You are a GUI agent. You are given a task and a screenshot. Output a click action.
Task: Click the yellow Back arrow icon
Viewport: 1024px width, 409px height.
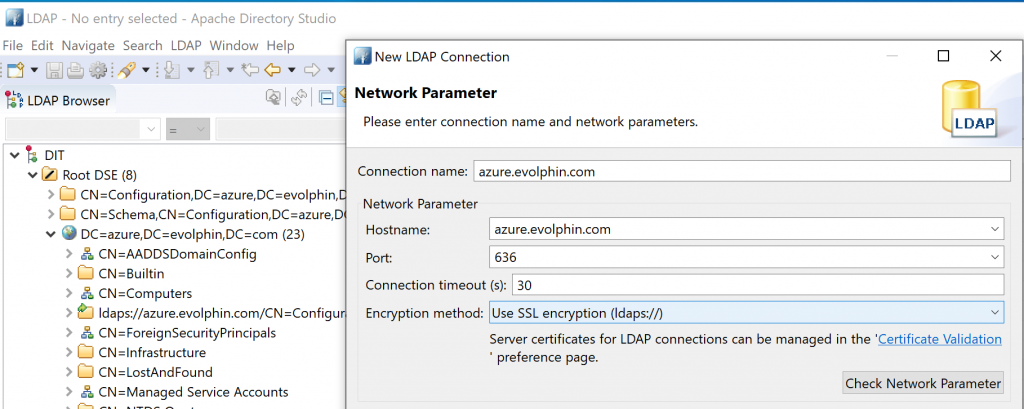pos(272,70)
